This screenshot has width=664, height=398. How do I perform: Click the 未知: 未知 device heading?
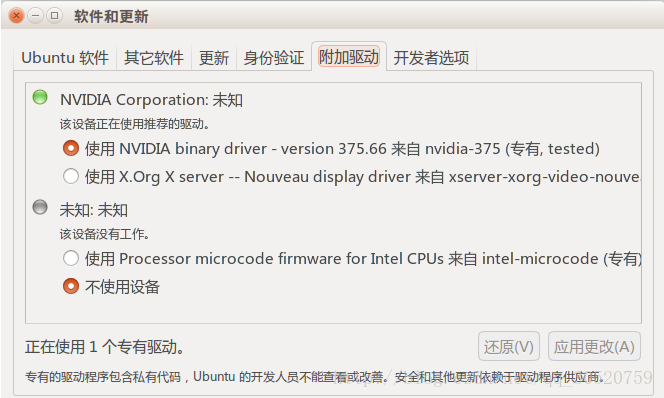[x=94, y=210]
